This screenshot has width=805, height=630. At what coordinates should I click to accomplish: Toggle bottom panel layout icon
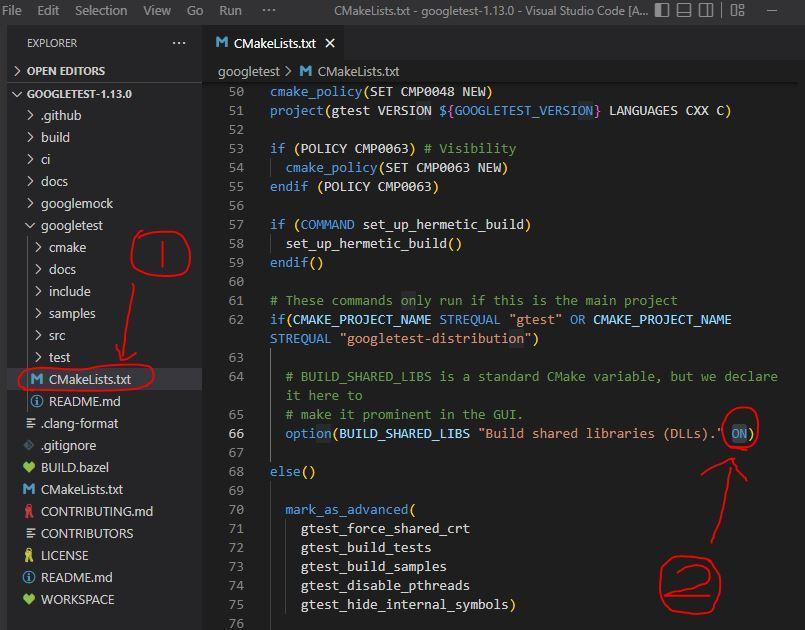tap(684, 10)
